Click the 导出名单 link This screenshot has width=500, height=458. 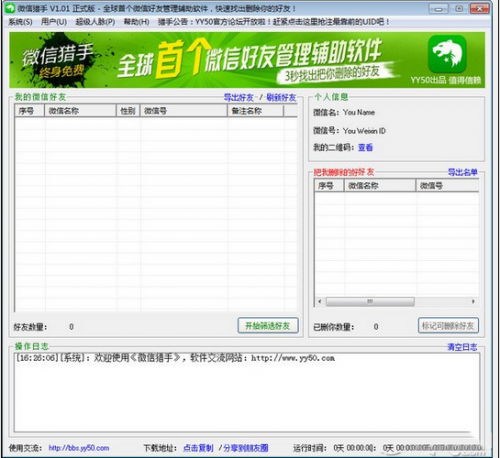click(462, 172)
